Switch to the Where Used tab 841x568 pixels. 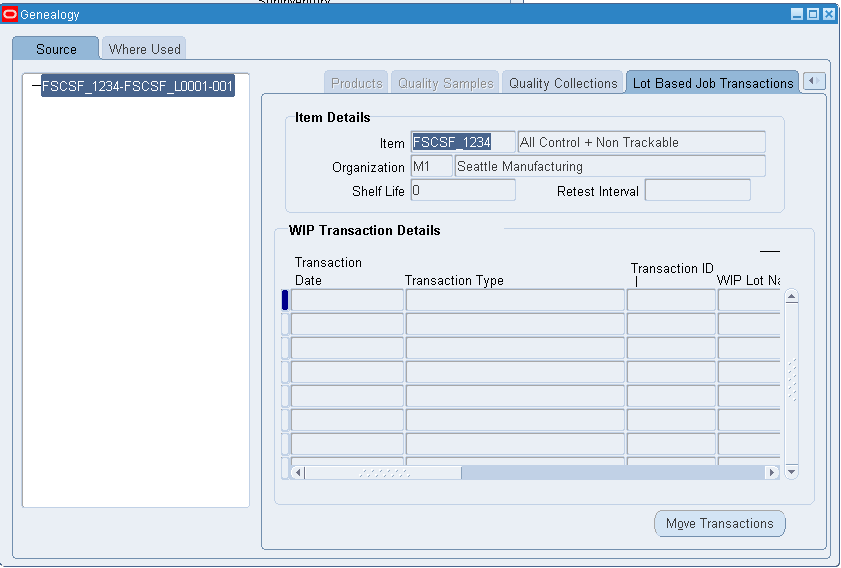pyautogui.click(x=144, y=49)
